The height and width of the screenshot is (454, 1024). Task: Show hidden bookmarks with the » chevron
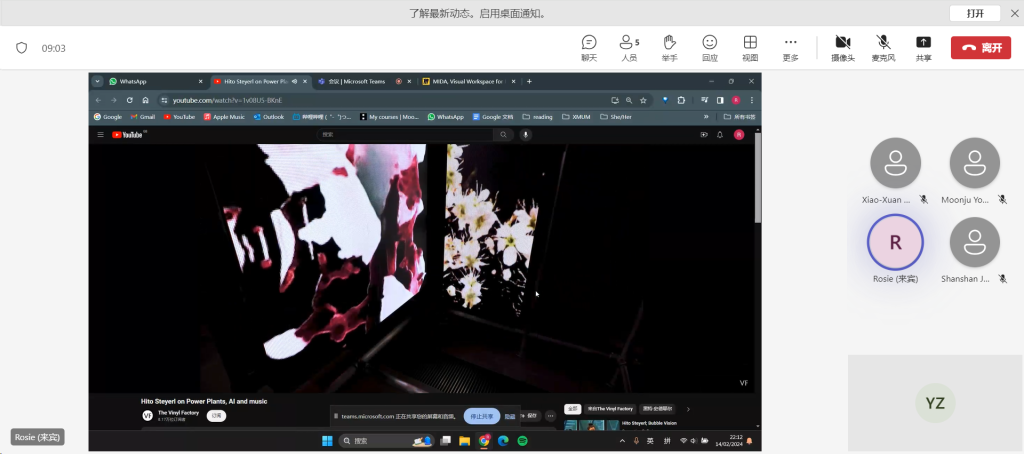[706, 117]
